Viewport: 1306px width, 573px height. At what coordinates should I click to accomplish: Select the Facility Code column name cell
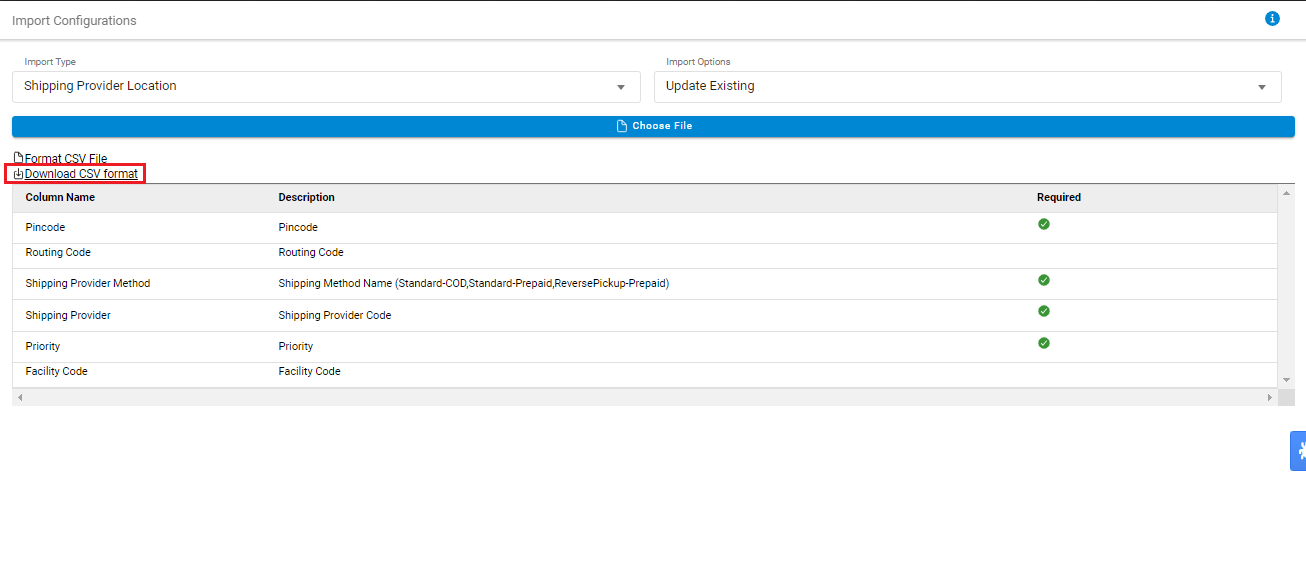[x=56, y=372]
